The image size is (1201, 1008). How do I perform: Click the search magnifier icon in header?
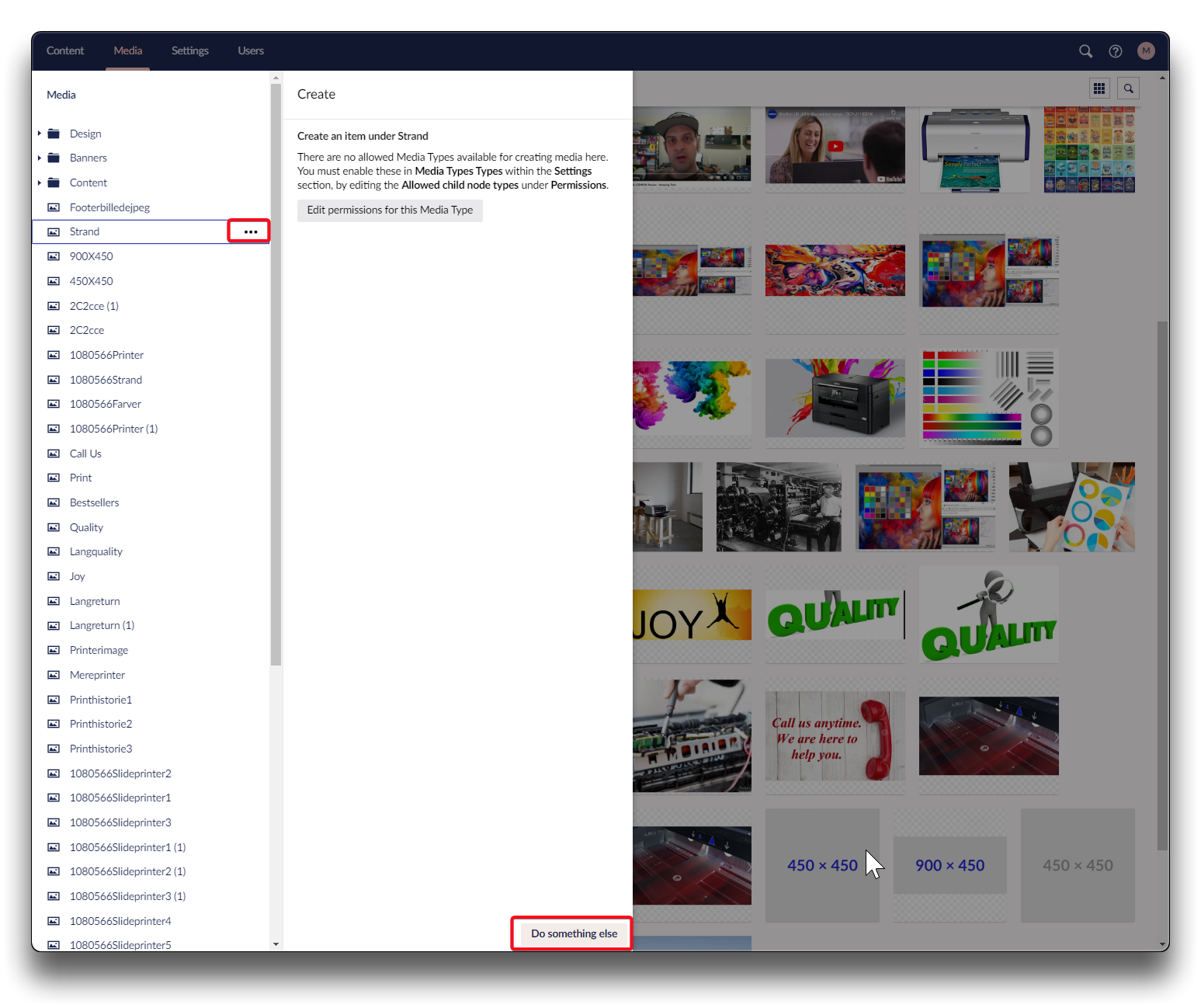click(1085, 51)
